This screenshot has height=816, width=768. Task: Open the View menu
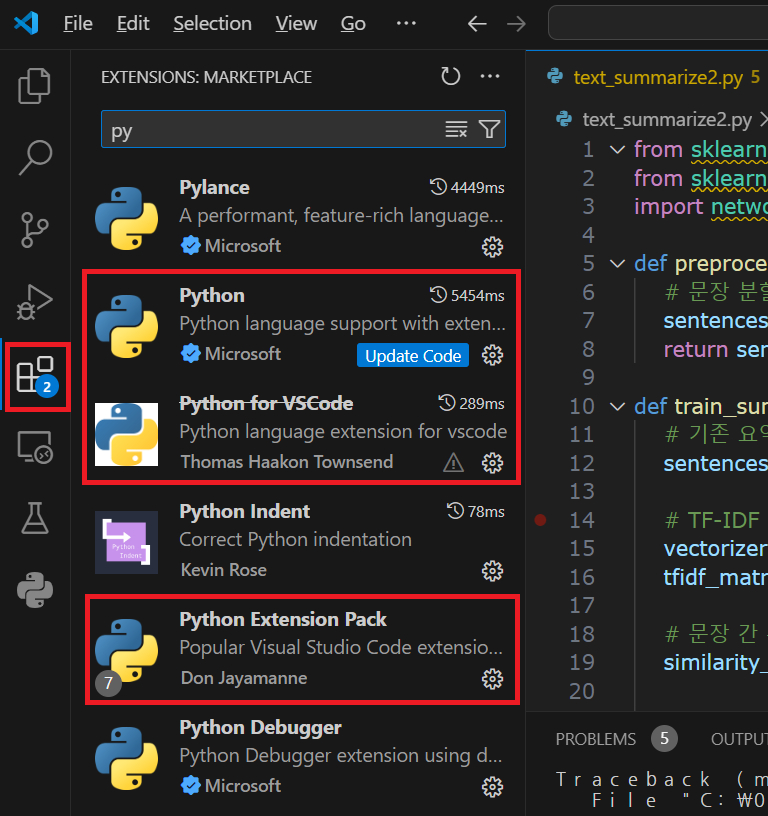click(296, 23)
